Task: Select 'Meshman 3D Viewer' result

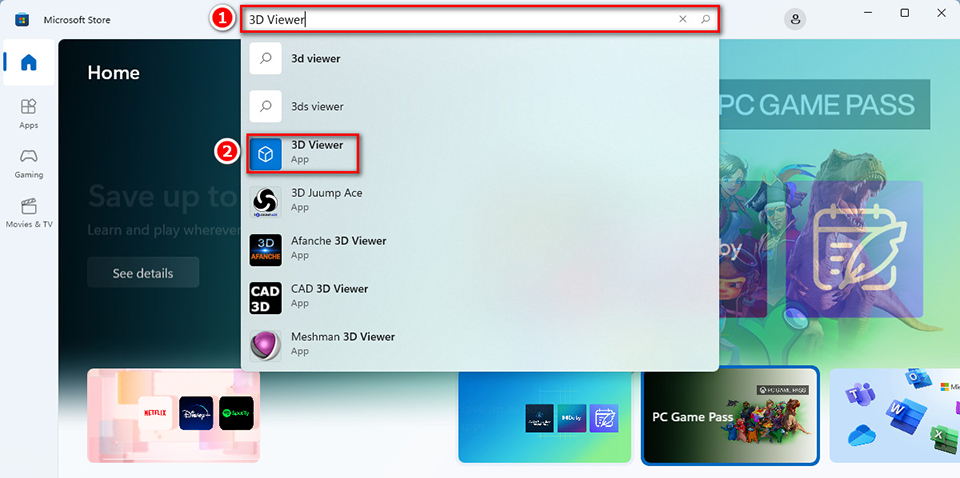Action: coord(479,344)
